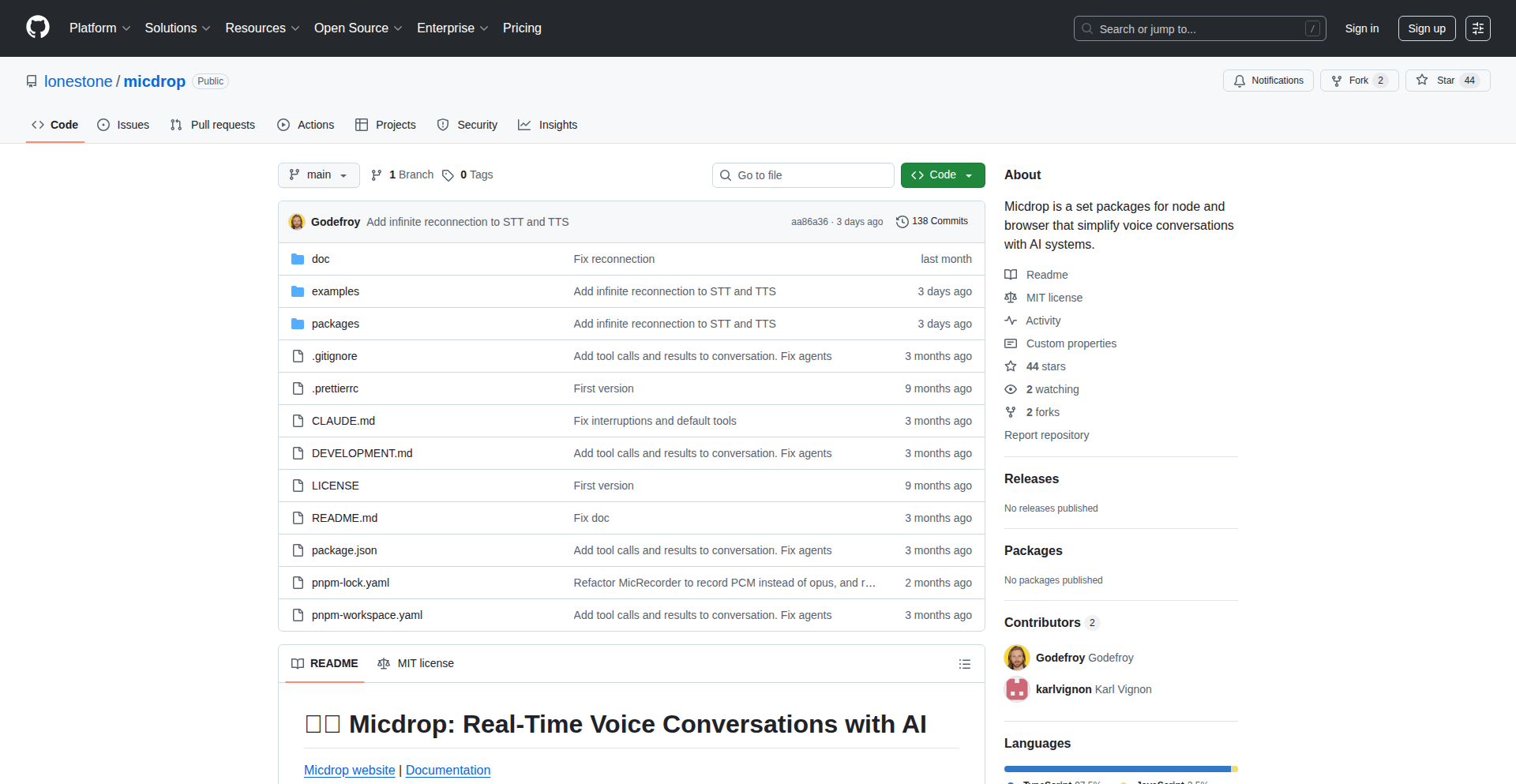Image resolution: width=1516 pixels, height=784 pixels.
Task: Open the examples folder icon
Action: [x=298, y=291]
